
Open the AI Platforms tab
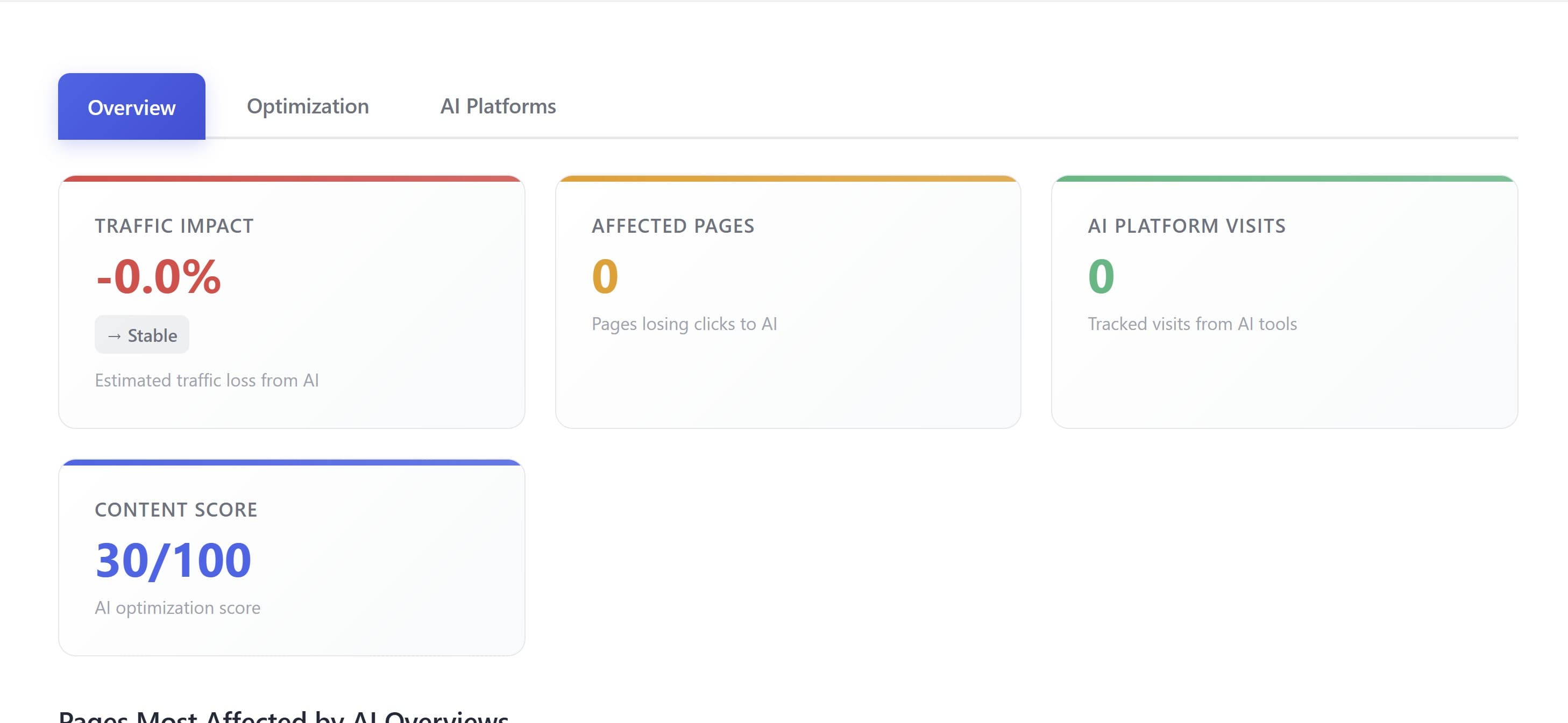(499, 106)
